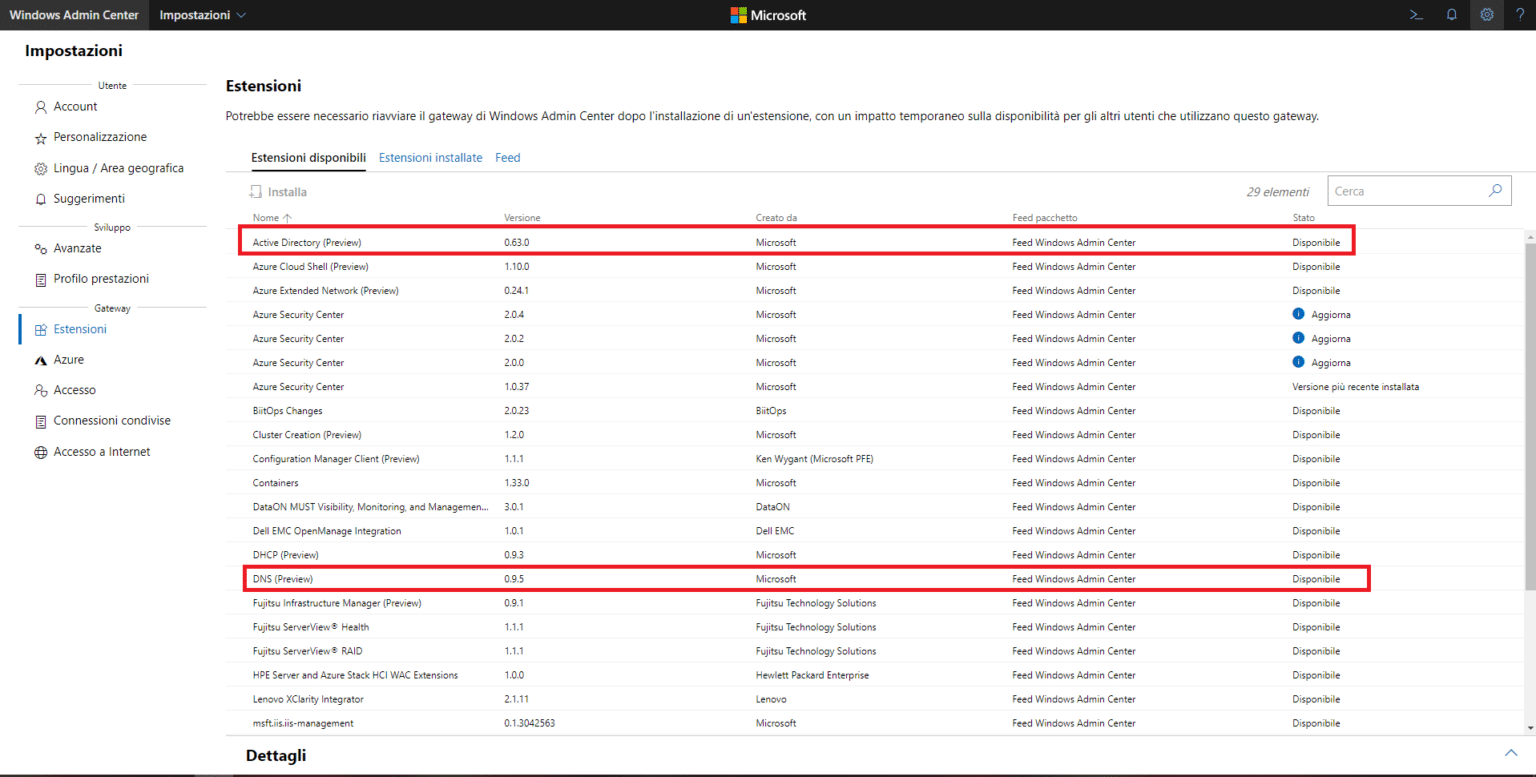Open the PowerShell console from the top bar
The height and width of the screenshot is (777, 1536).
[x=1415, y=15]
